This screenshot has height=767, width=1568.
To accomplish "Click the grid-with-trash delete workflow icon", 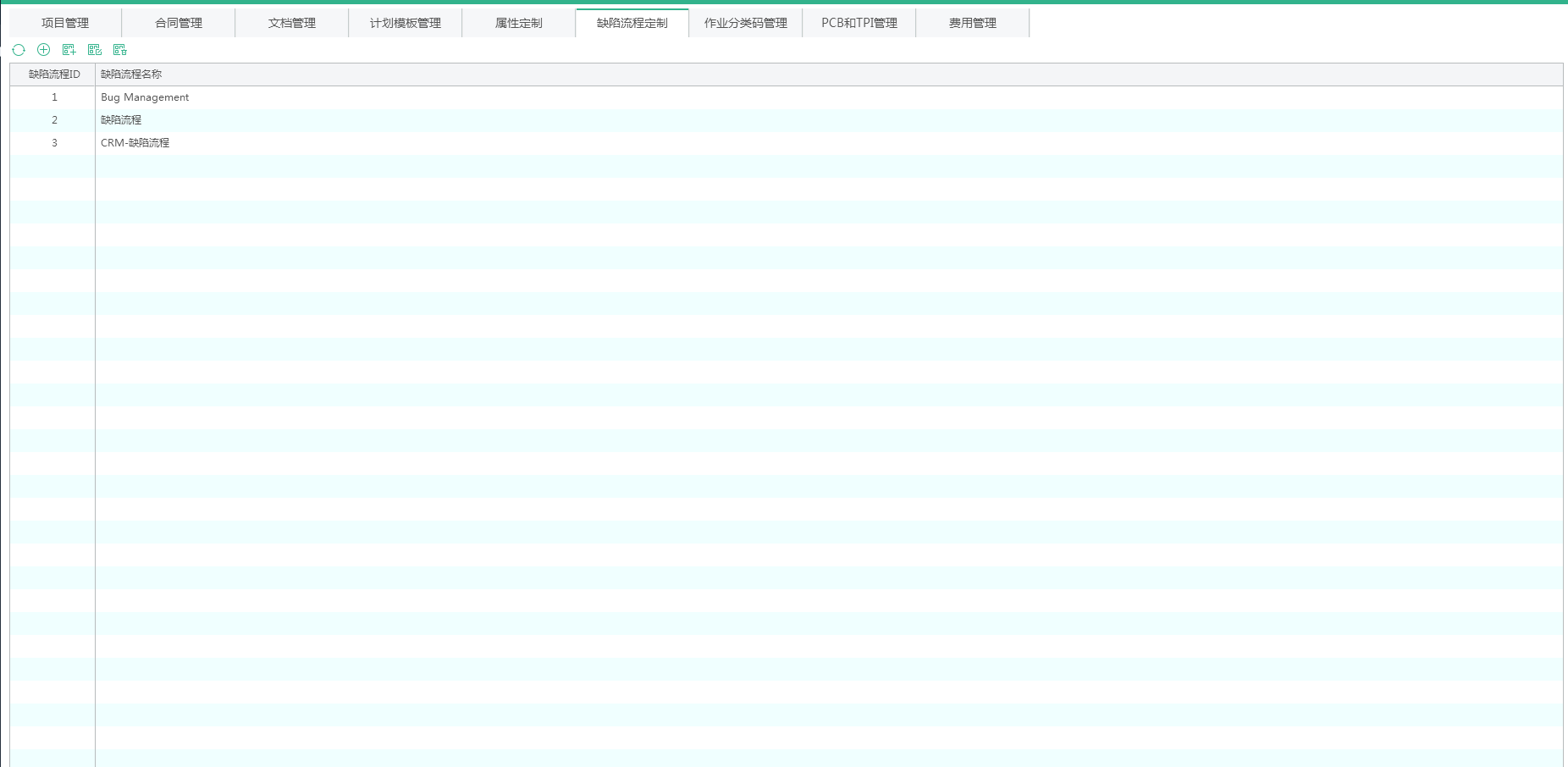I will (120, 50).
